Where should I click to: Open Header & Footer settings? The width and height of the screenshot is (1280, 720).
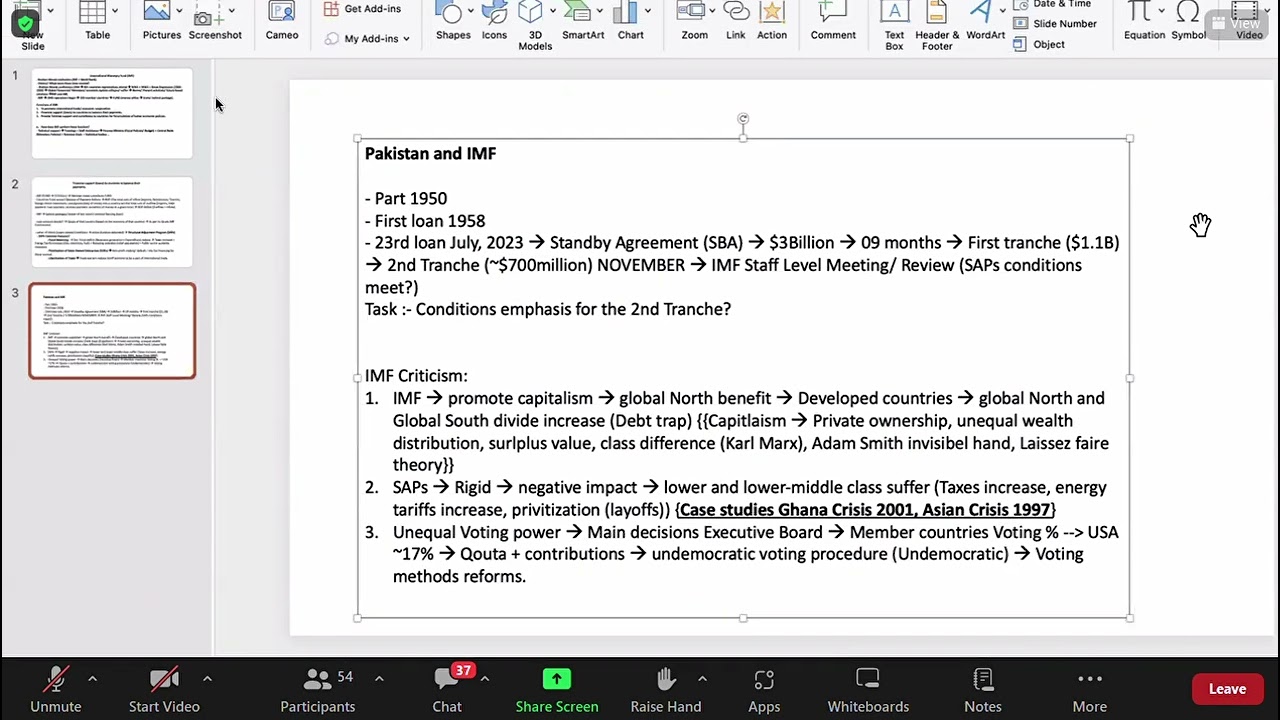[937, 25]
